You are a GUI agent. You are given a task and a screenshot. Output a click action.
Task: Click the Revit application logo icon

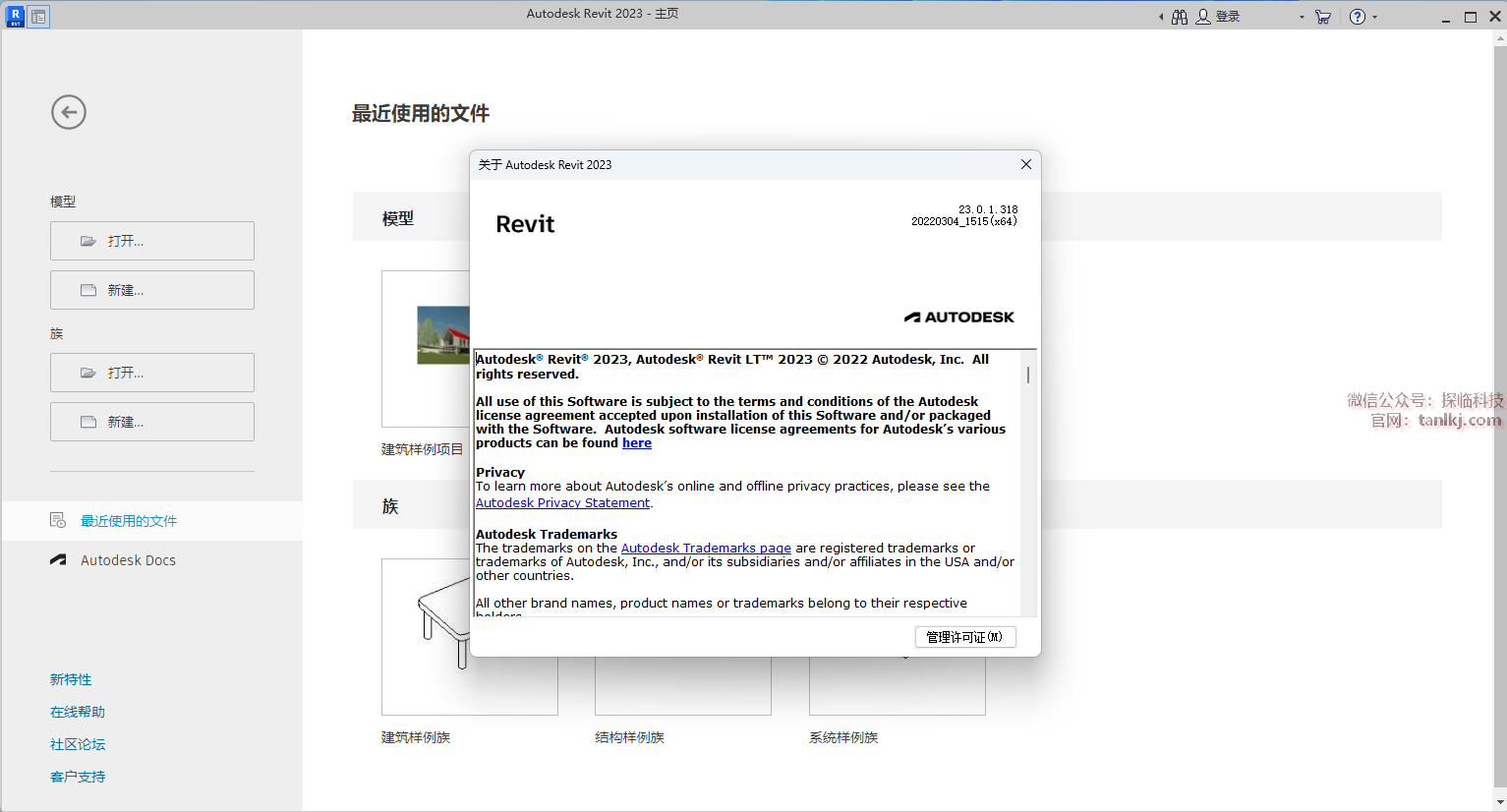tap(15, 16)
